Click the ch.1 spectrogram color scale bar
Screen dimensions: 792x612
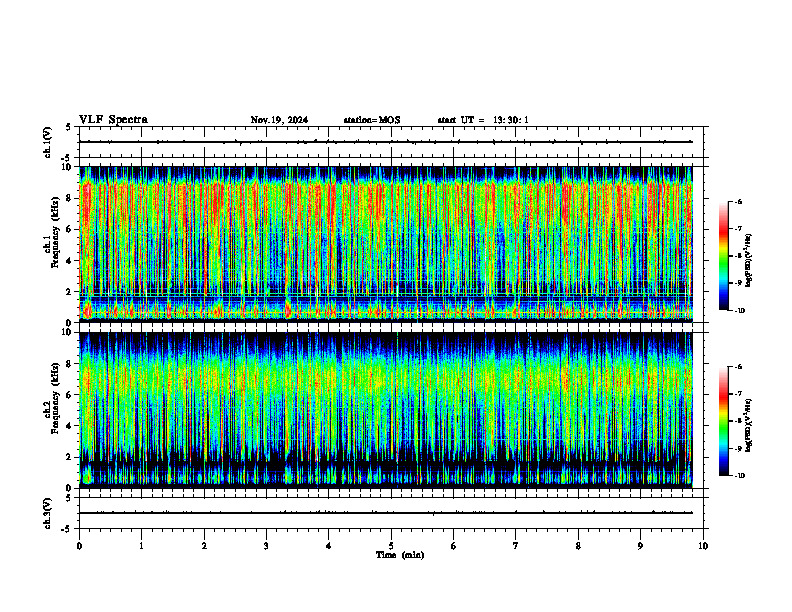(723, 256)
